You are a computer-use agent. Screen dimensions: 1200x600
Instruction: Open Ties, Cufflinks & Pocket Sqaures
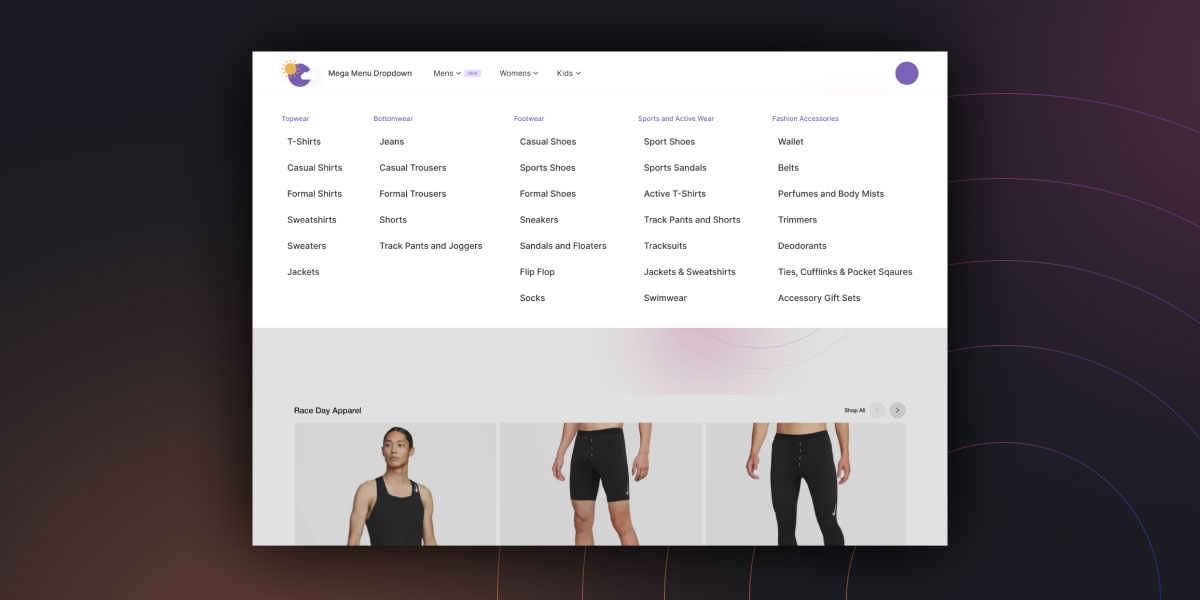(x=845, y=272)
